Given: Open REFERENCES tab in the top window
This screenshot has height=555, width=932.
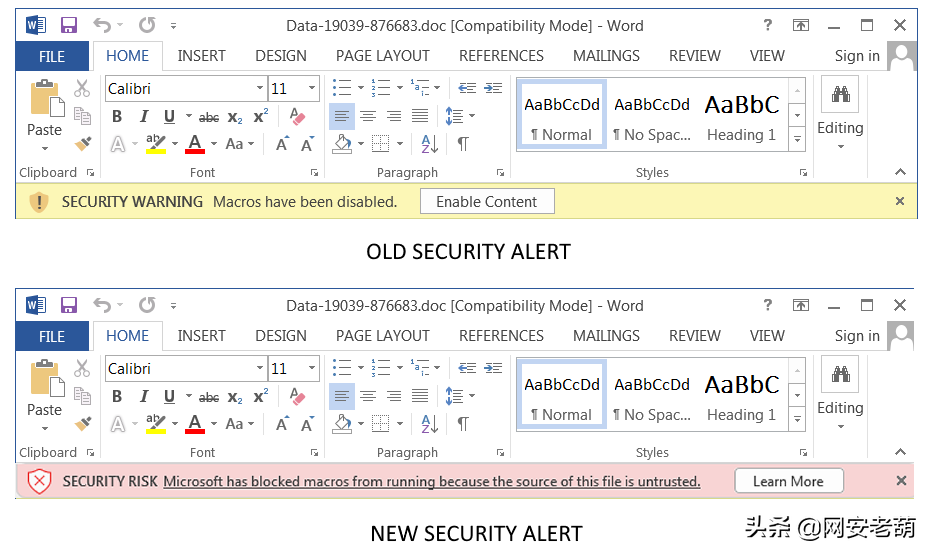Looking at the screenshot, I should click(501, 56).
